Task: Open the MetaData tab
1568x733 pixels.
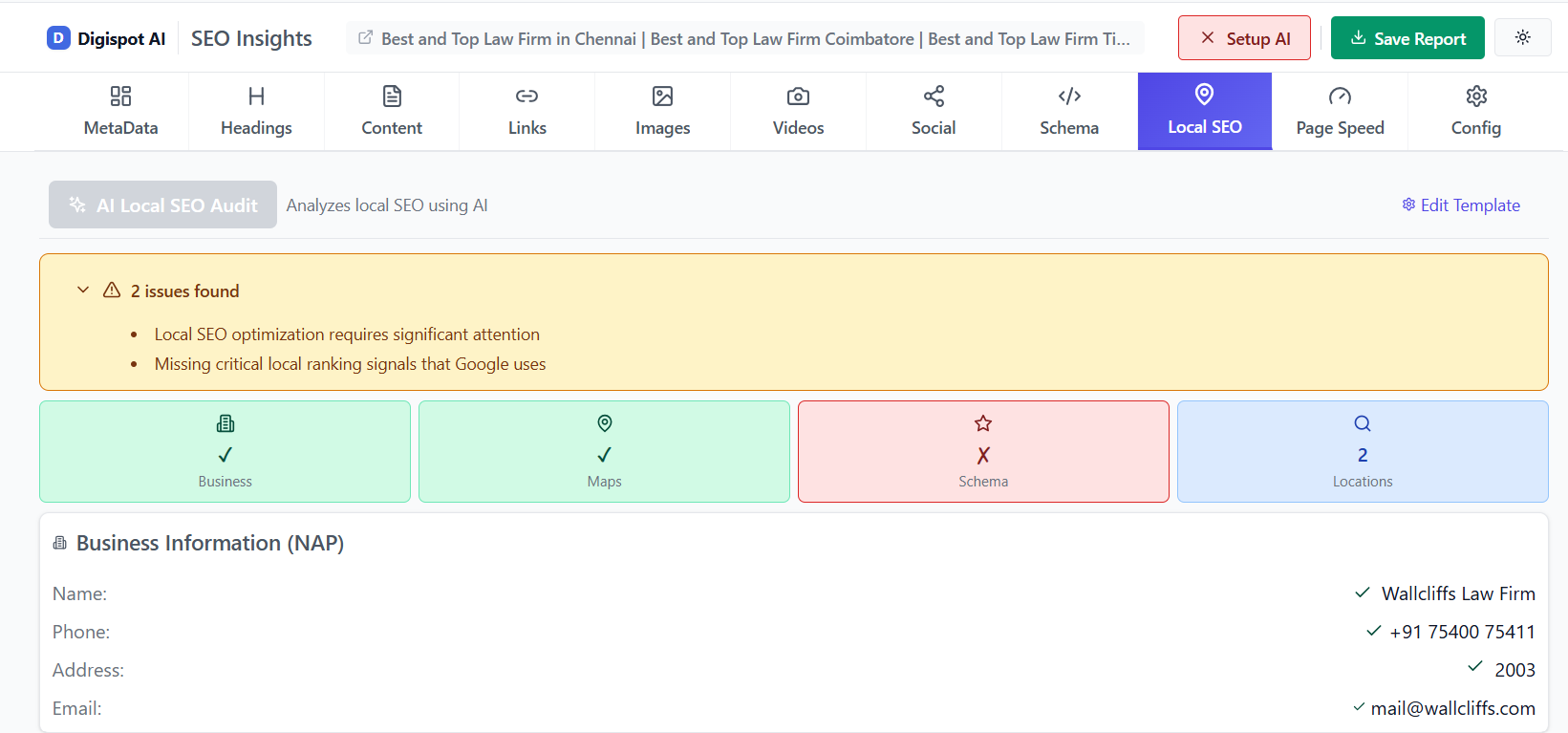Action: tap(120, 112)
